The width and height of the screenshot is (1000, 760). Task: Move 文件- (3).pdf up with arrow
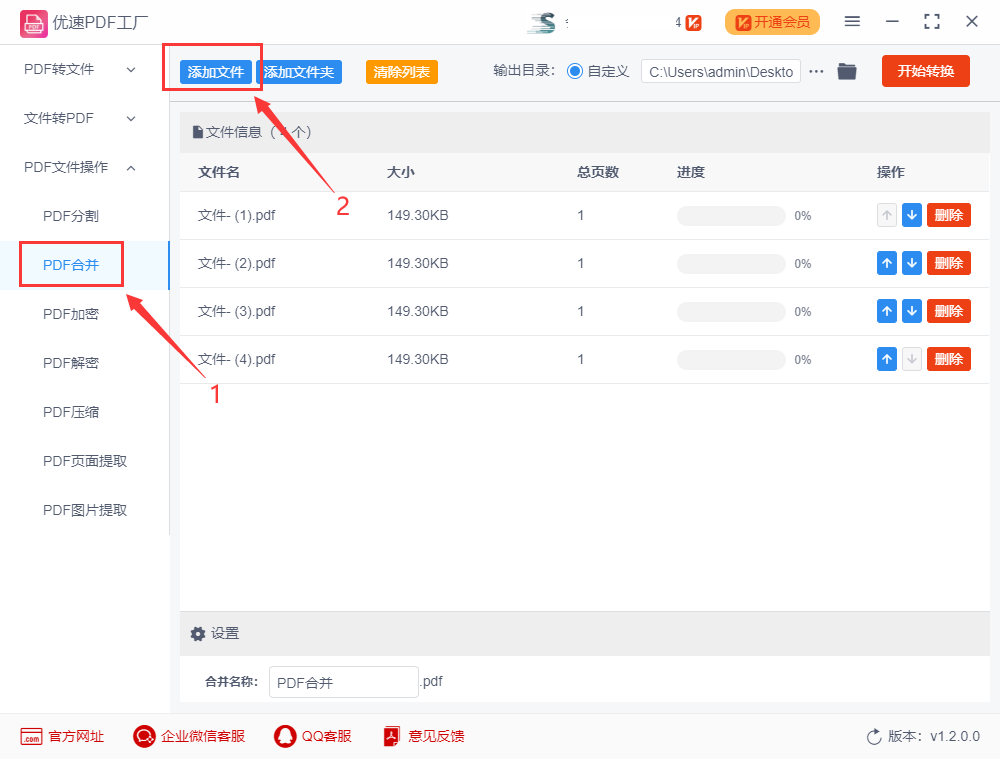887,311
